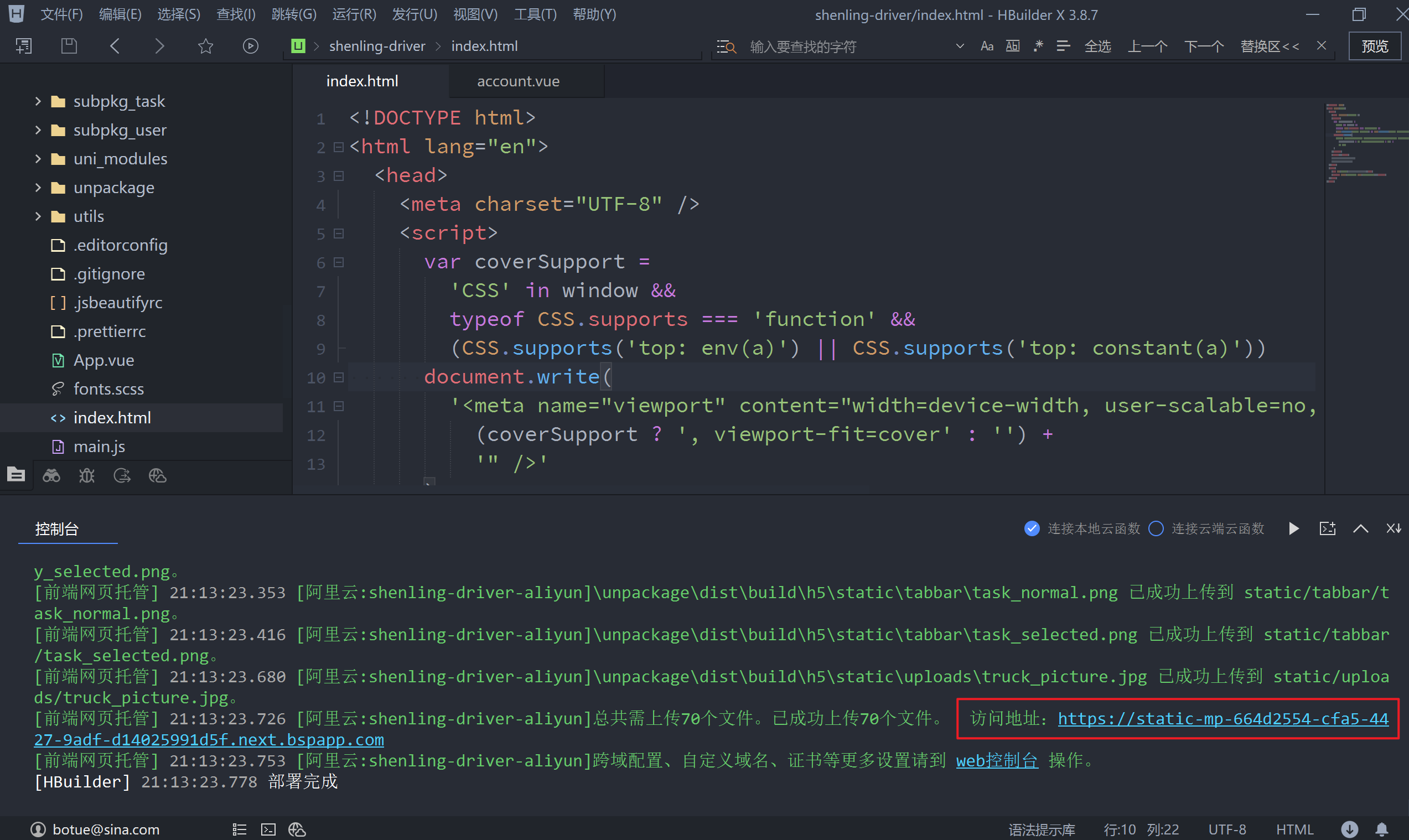This screenshot has width=1409, height=840.
Task: Open the binoculars search icon panel
Action: pos(51,476)
